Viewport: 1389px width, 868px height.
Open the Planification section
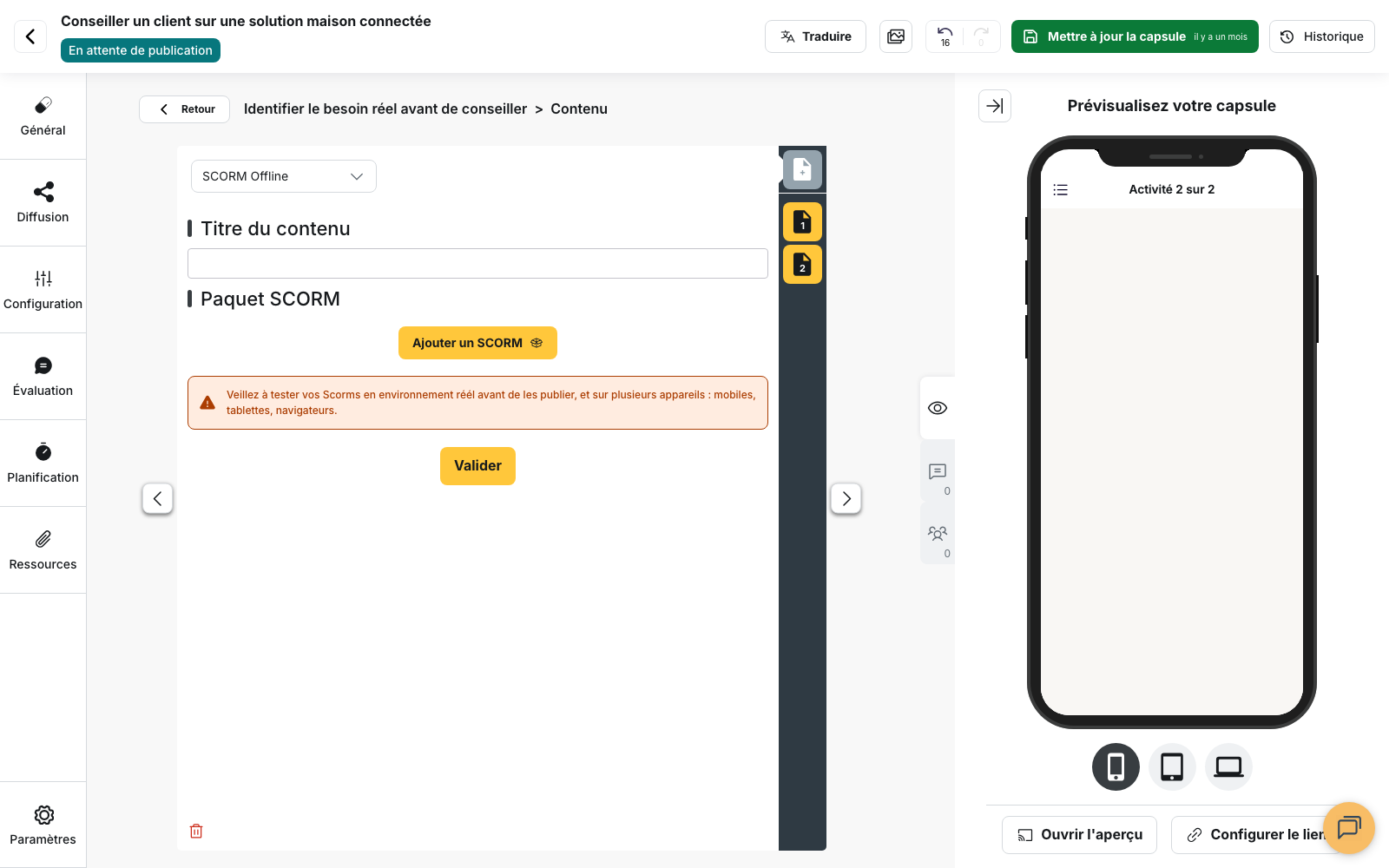[x=43, y=464]
